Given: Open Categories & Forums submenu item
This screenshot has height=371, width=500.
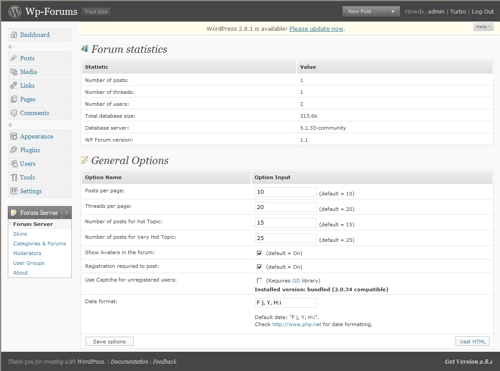Looking at the screenshot, I should coord(39,244).
